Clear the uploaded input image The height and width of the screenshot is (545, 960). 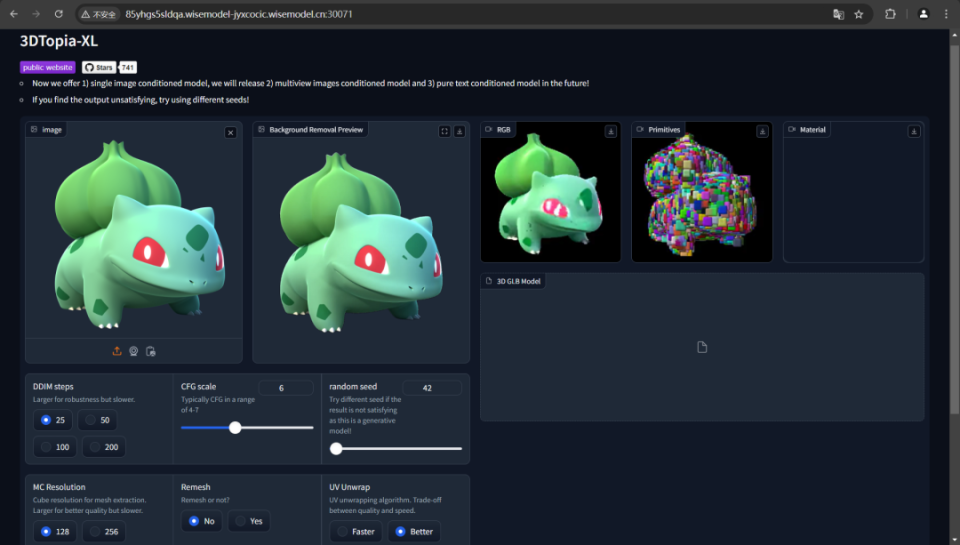[230, 132]
